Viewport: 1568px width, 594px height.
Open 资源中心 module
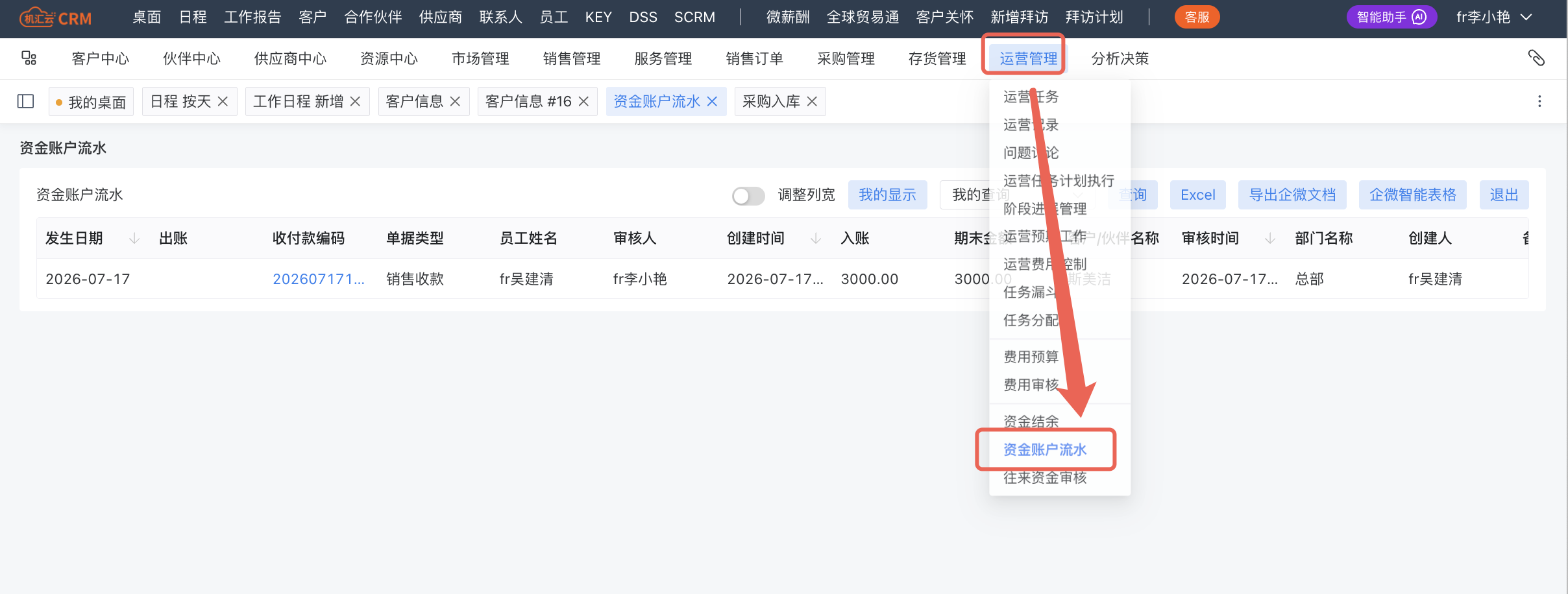(x=389, y=58)
